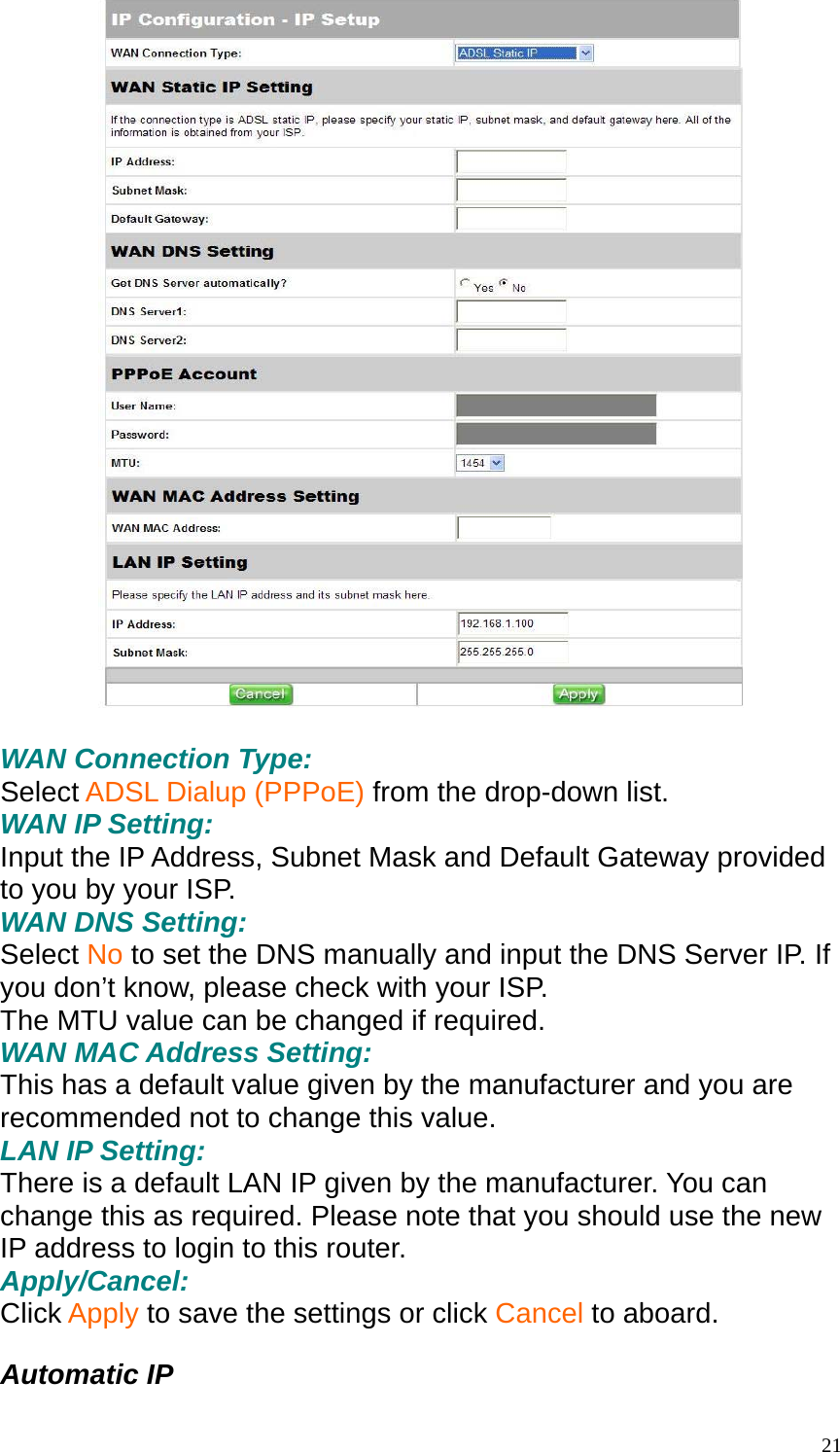Screen dimensions: 840x1452
Task: Edit the LAN IP Address 192.168.1.100
Action: (x=512, y=623)
